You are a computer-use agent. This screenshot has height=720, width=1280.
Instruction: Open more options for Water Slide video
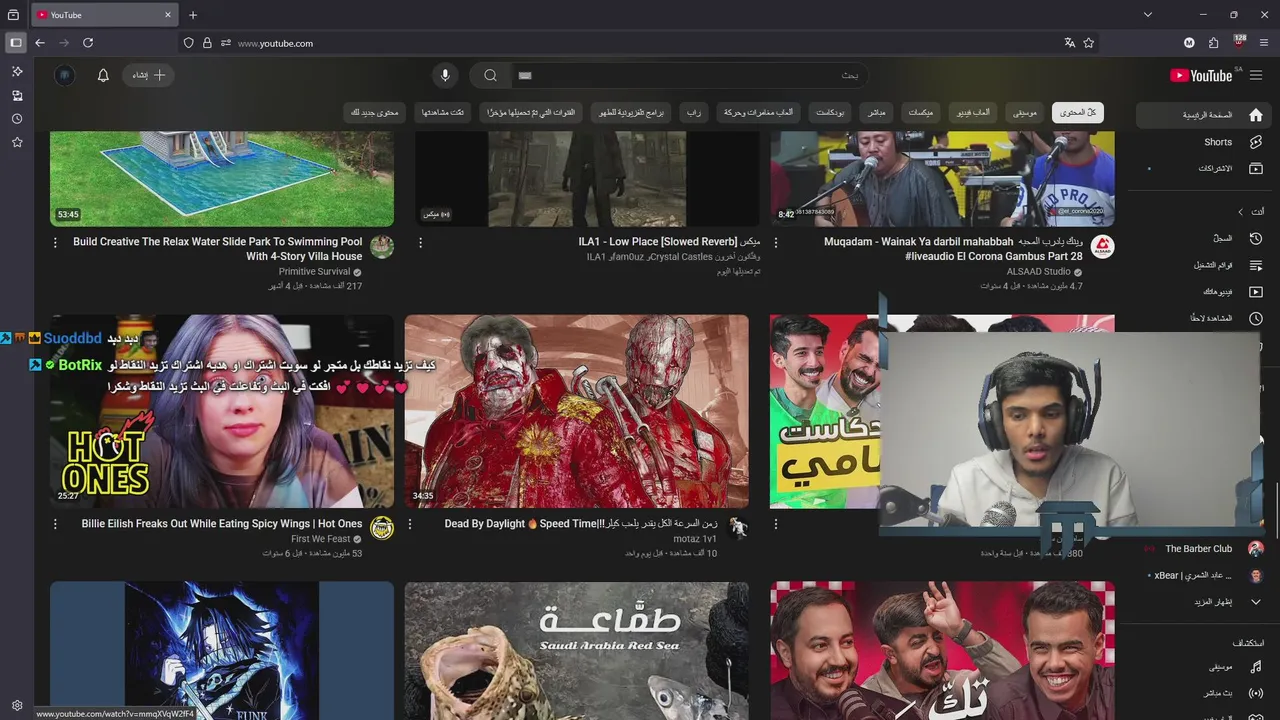55,243
